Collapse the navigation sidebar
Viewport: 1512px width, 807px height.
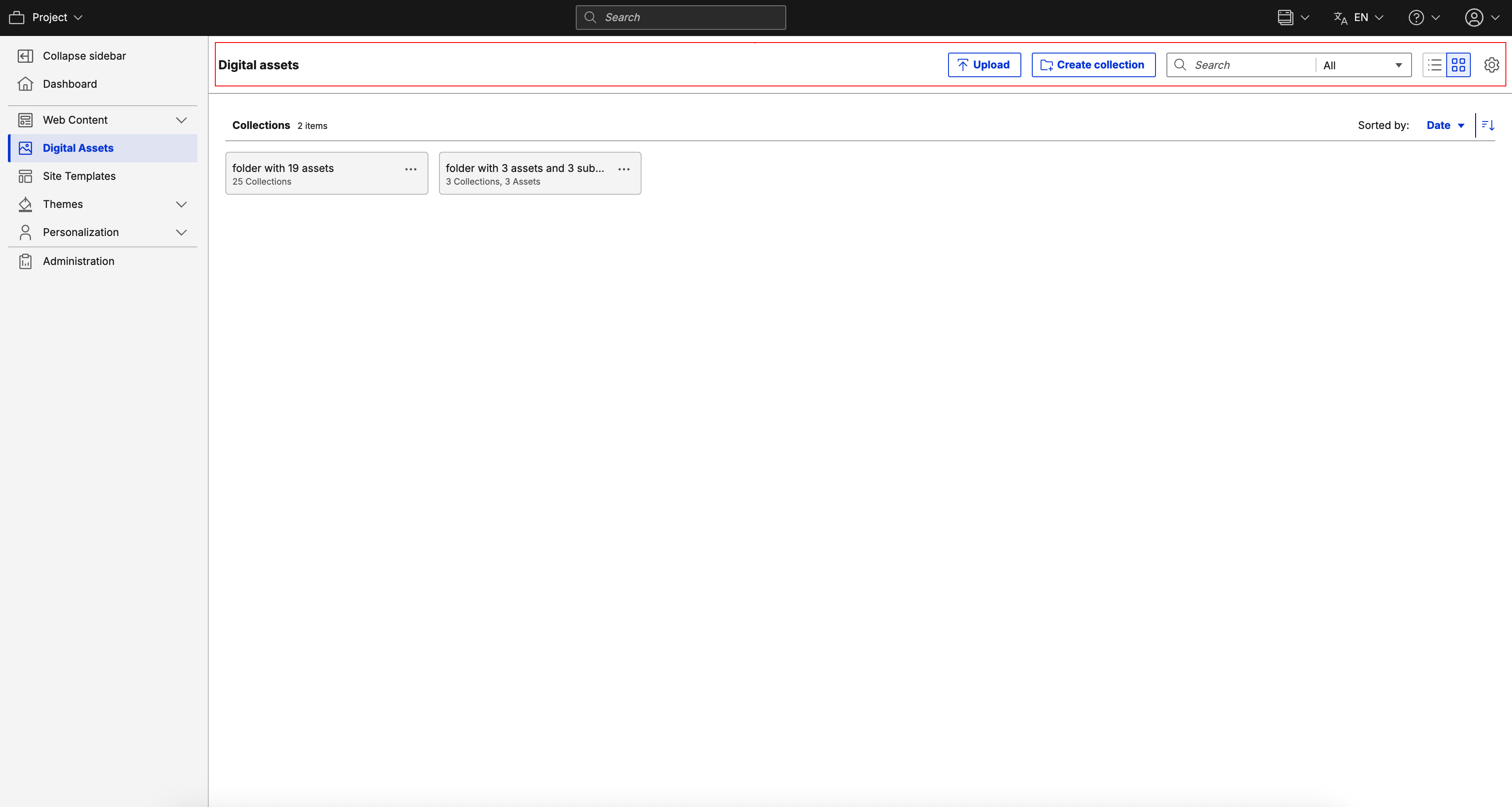(84, 56)
